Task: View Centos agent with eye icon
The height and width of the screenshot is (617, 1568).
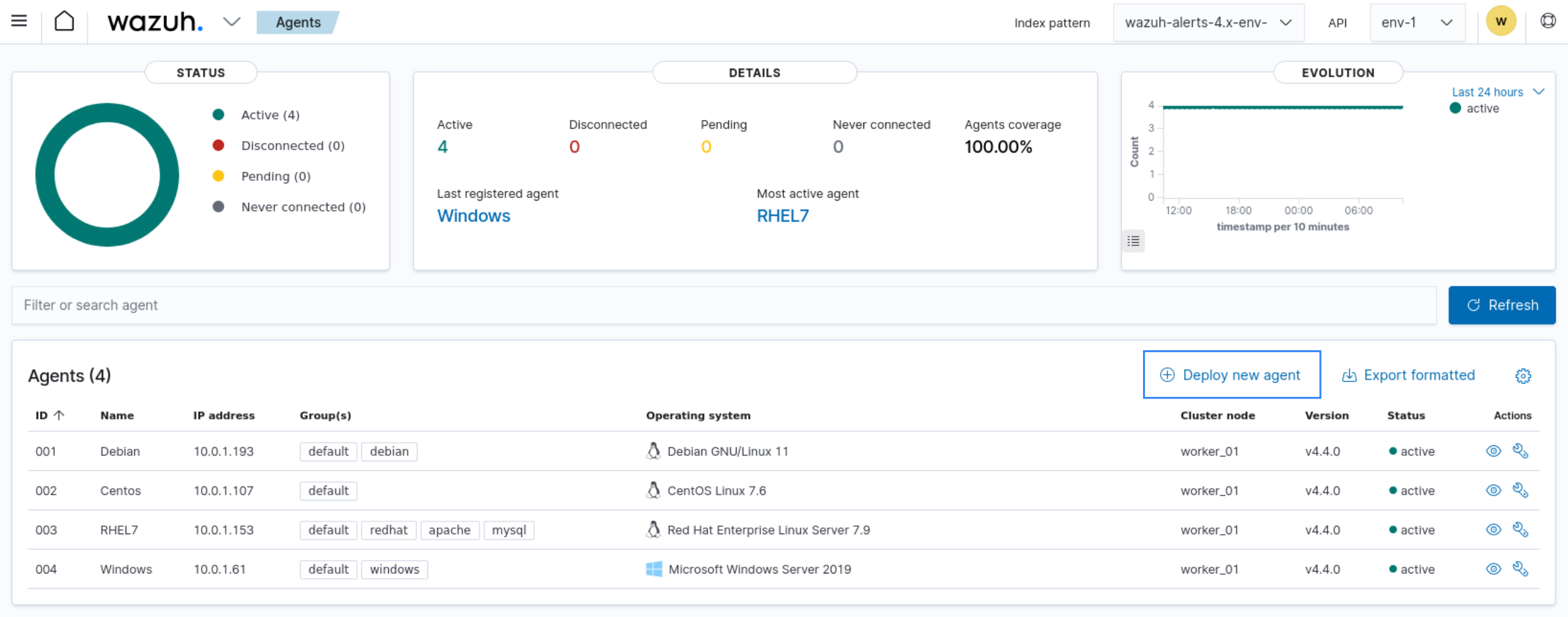Action: click(1493, 490)
